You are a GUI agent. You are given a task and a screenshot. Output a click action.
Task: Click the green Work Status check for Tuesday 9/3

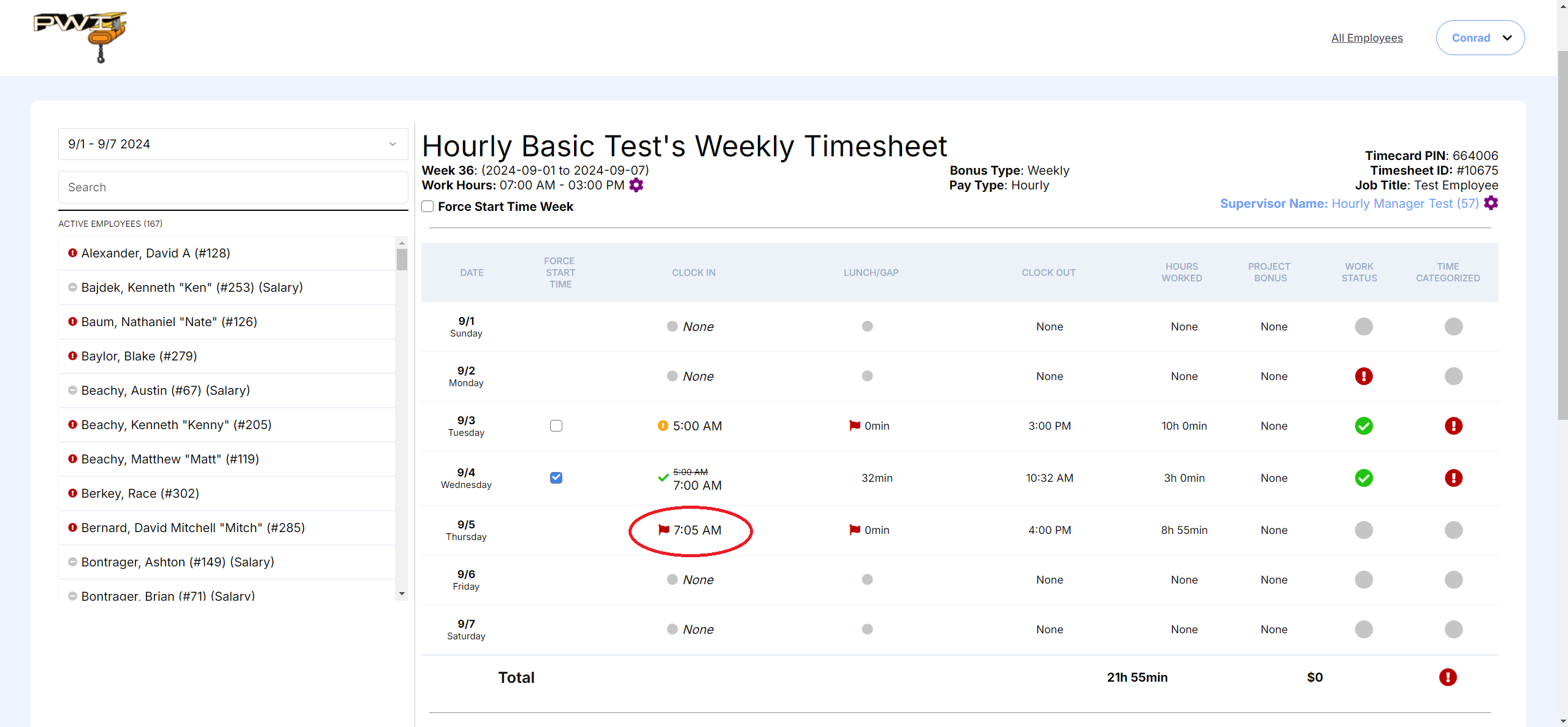pos(1363,426)
